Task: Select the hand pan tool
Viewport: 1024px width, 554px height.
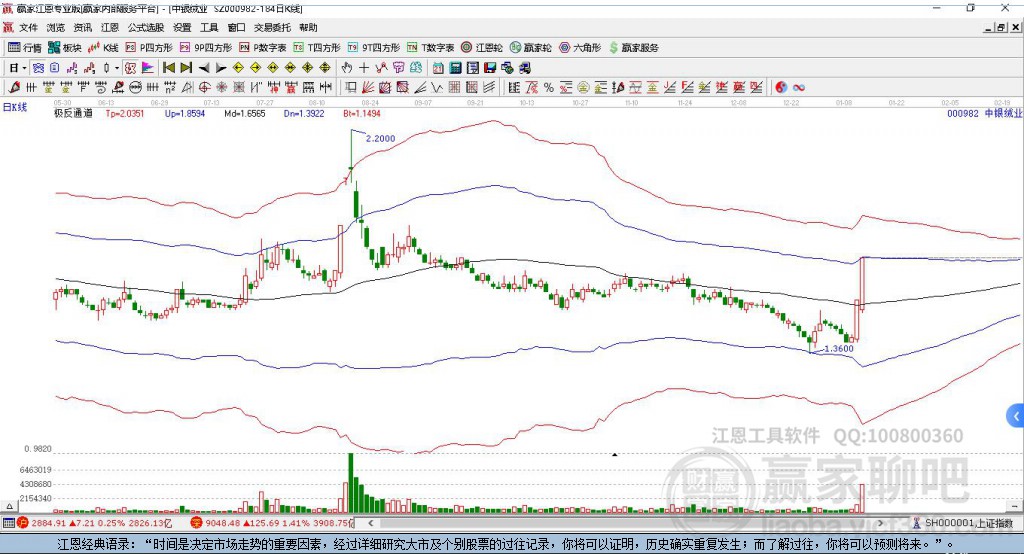Action: click(347, 68)
